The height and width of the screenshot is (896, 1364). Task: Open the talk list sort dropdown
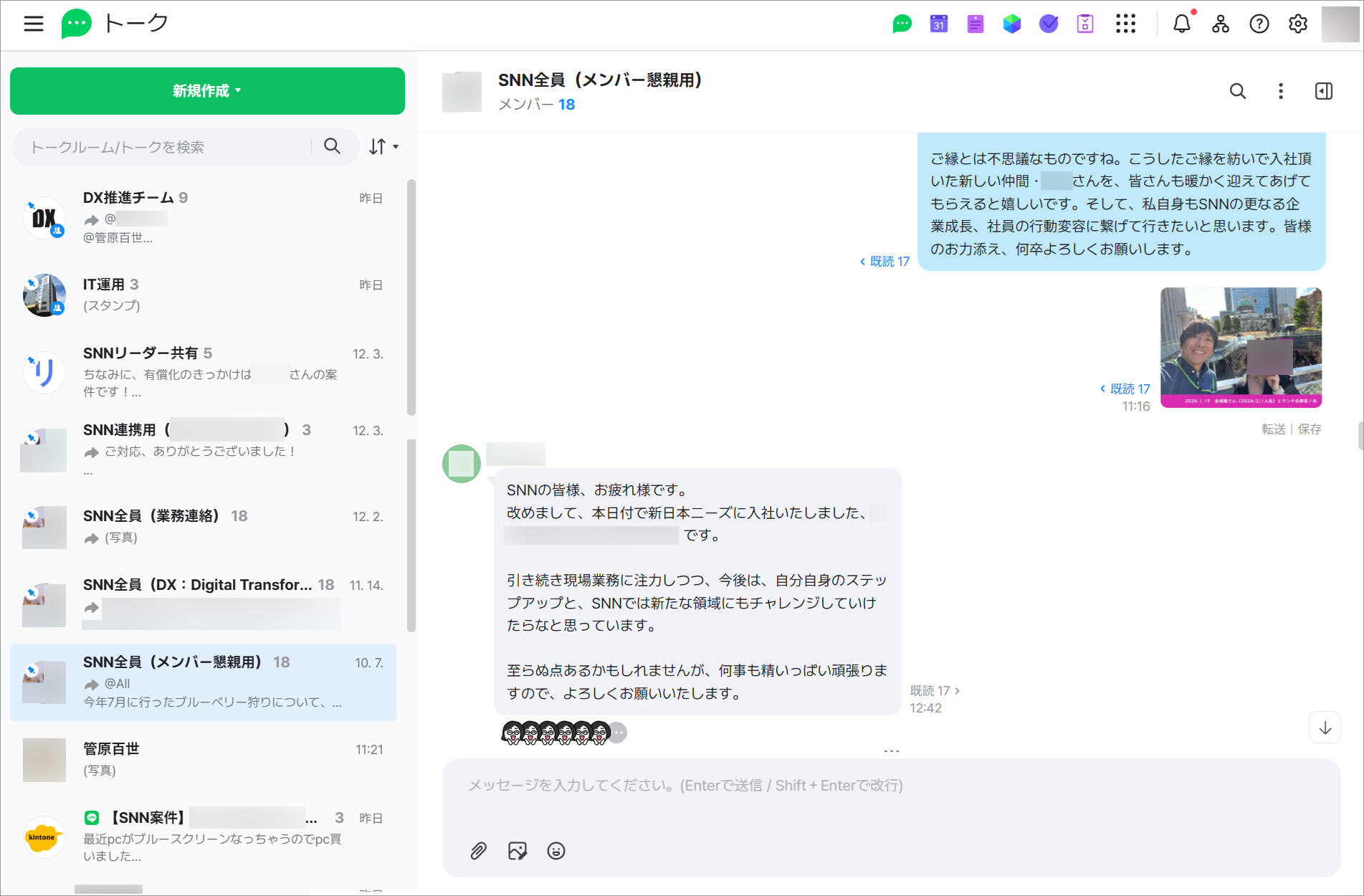[x=383, y=147]
